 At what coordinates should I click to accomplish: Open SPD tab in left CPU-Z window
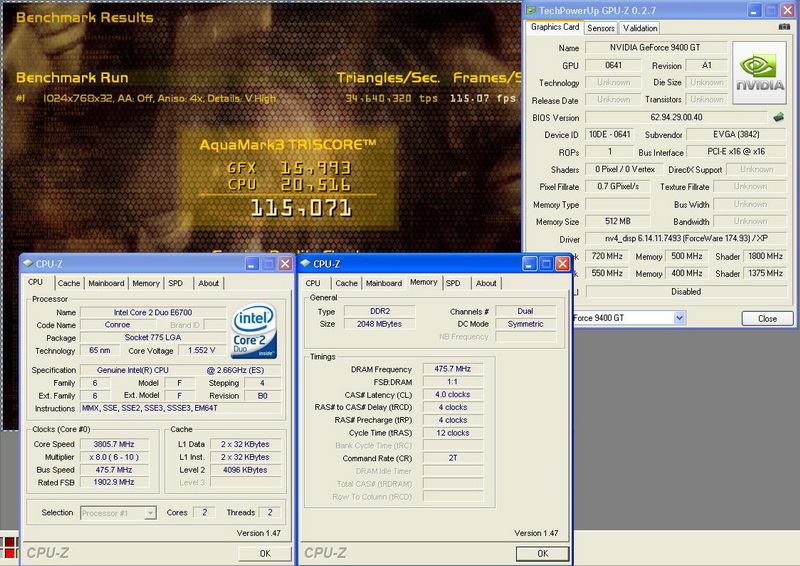click(176, 283)
